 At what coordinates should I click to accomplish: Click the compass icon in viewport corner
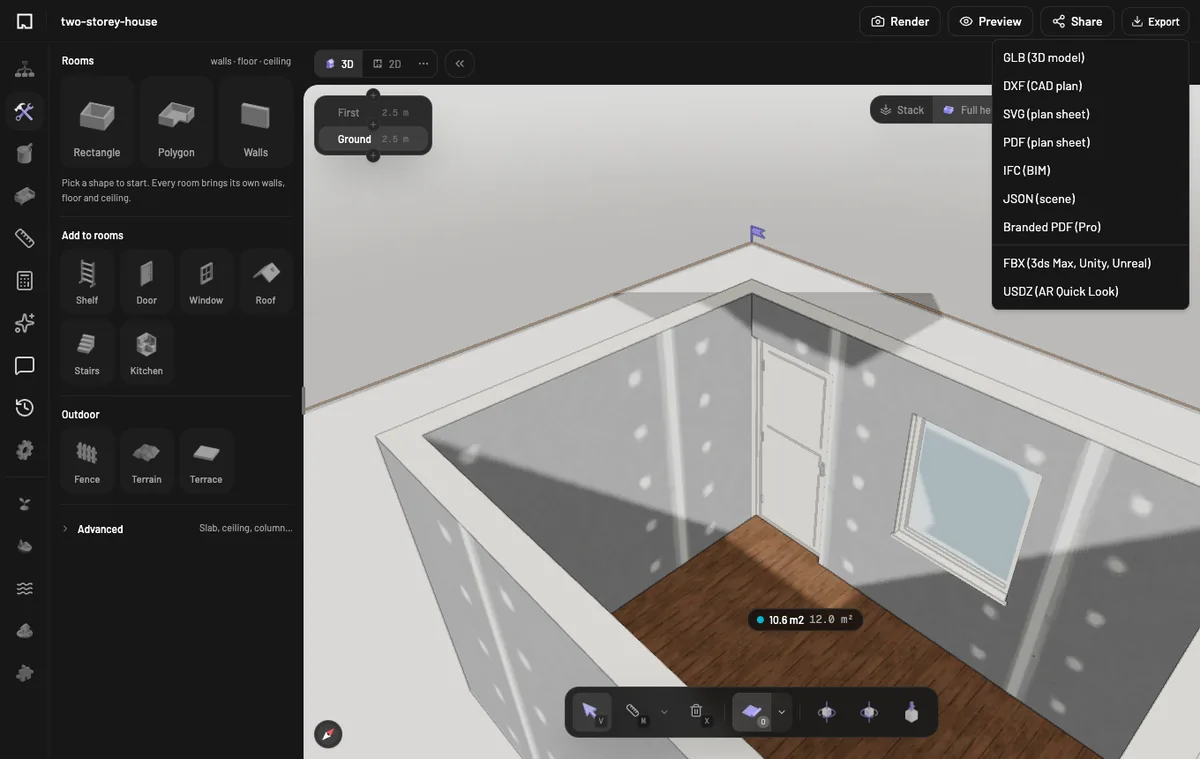click(x=328, y=734)
